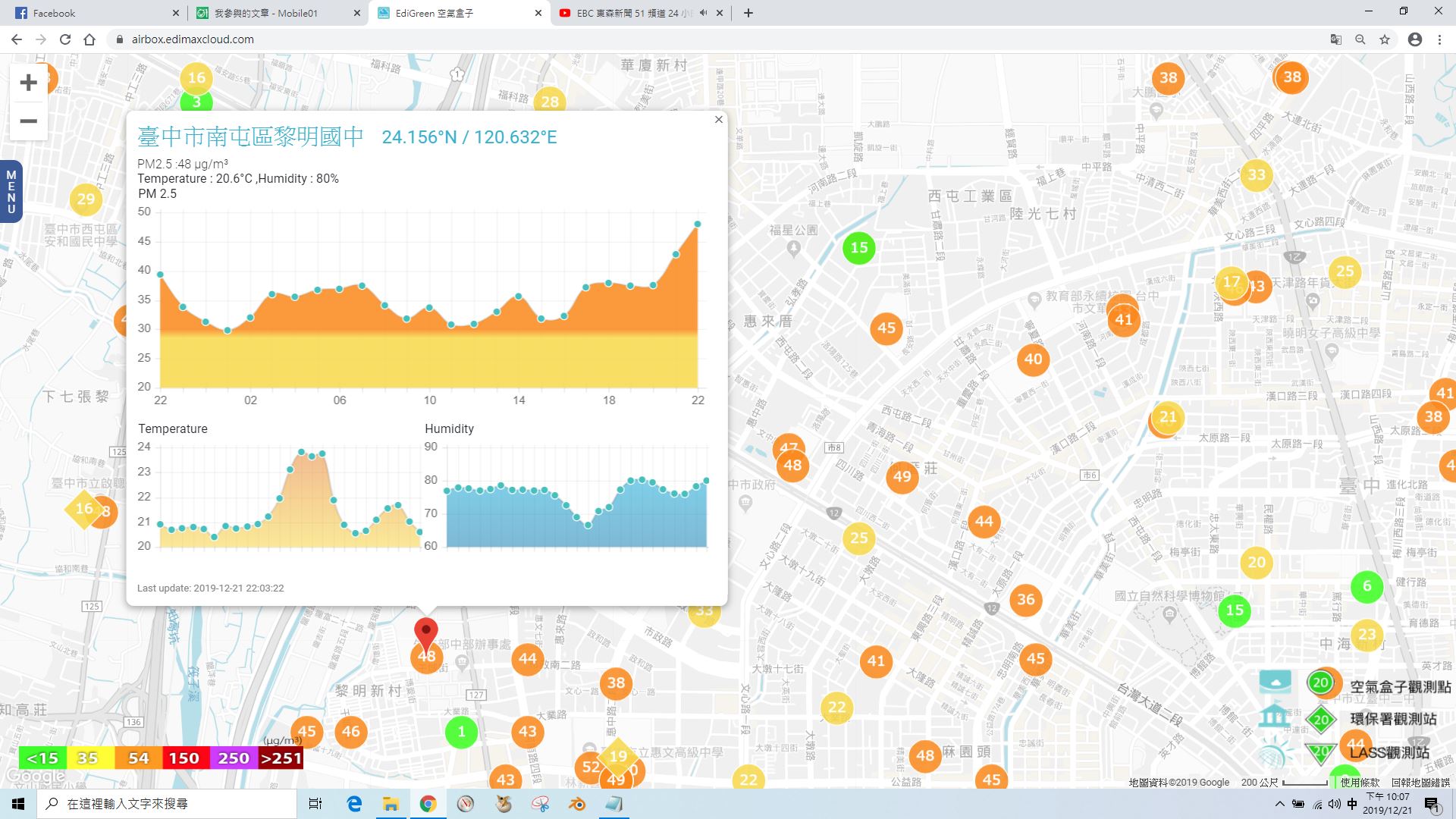Go back to previous page
The image size is (1456, 819).
[x=17, y=39]
